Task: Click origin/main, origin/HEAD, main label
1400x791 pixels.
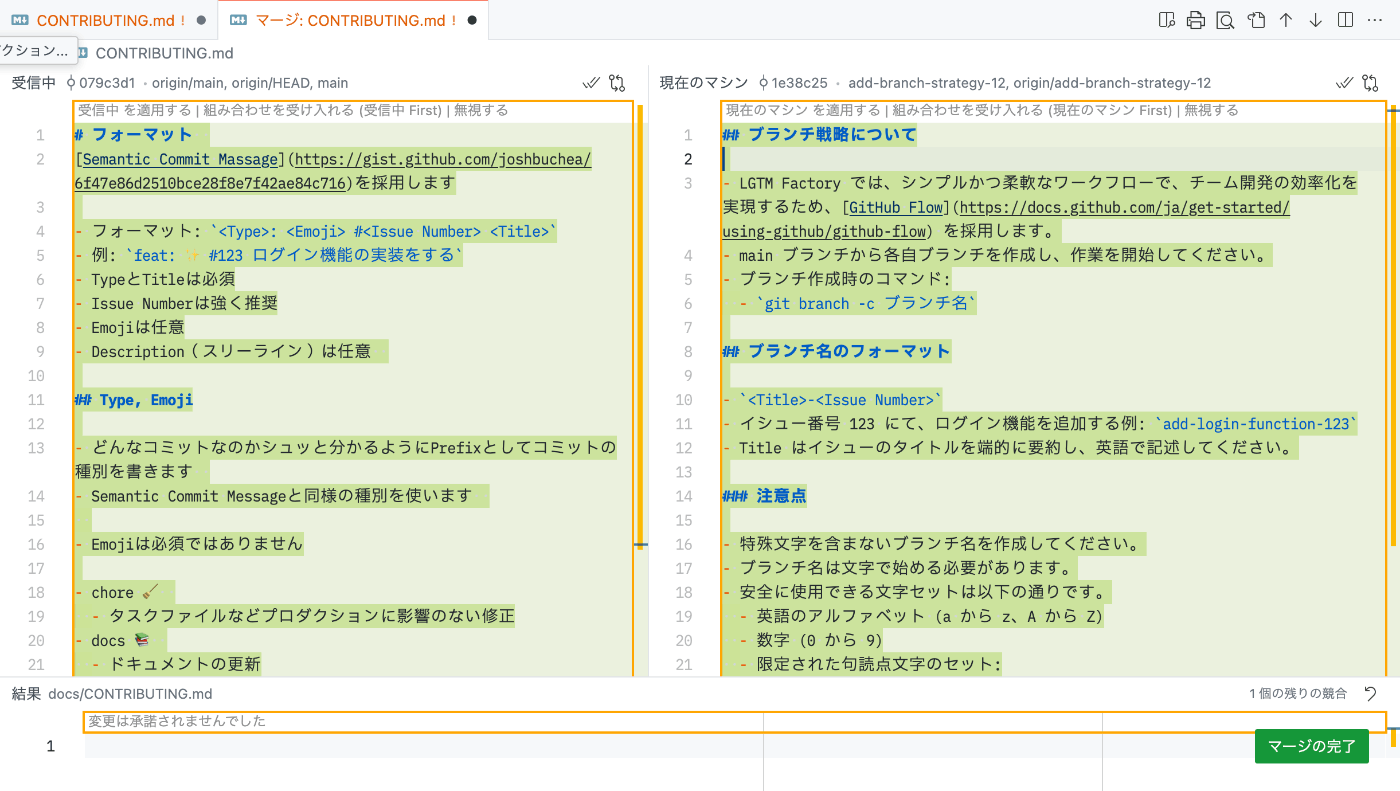Action: point(250,83)
